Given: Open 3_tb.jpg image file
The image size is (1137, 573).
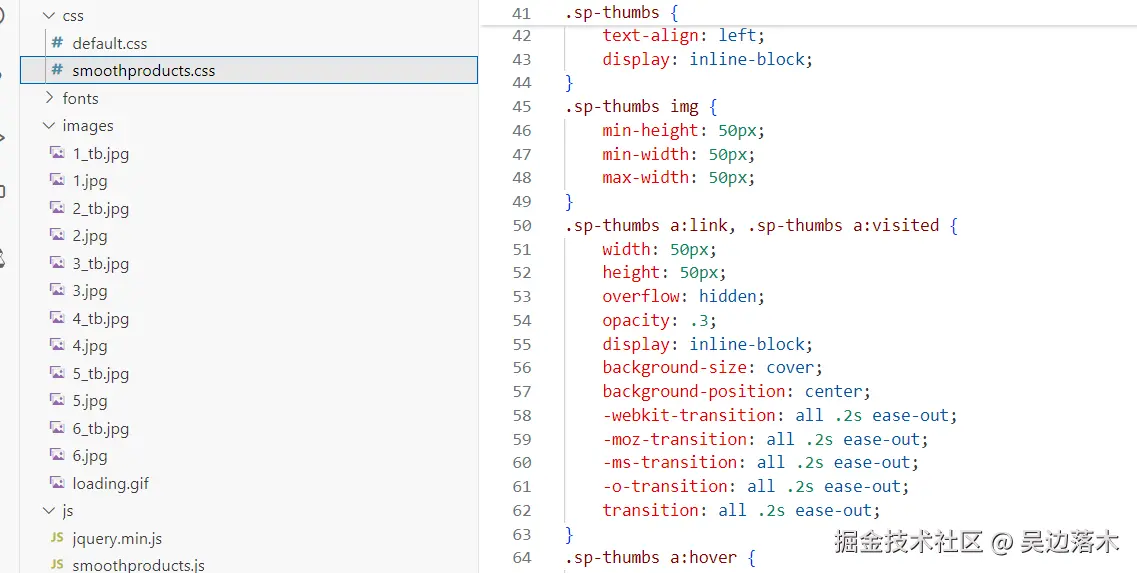Looking at the screenshot, I should pyautogui.click(x=101, y=264).
